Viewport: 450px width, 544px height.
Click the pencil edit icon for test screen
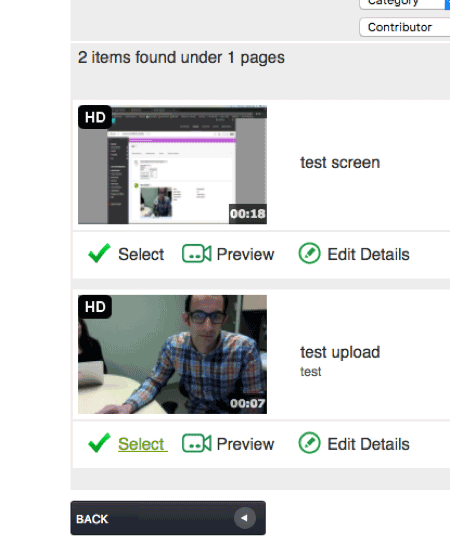coord(309,253)
